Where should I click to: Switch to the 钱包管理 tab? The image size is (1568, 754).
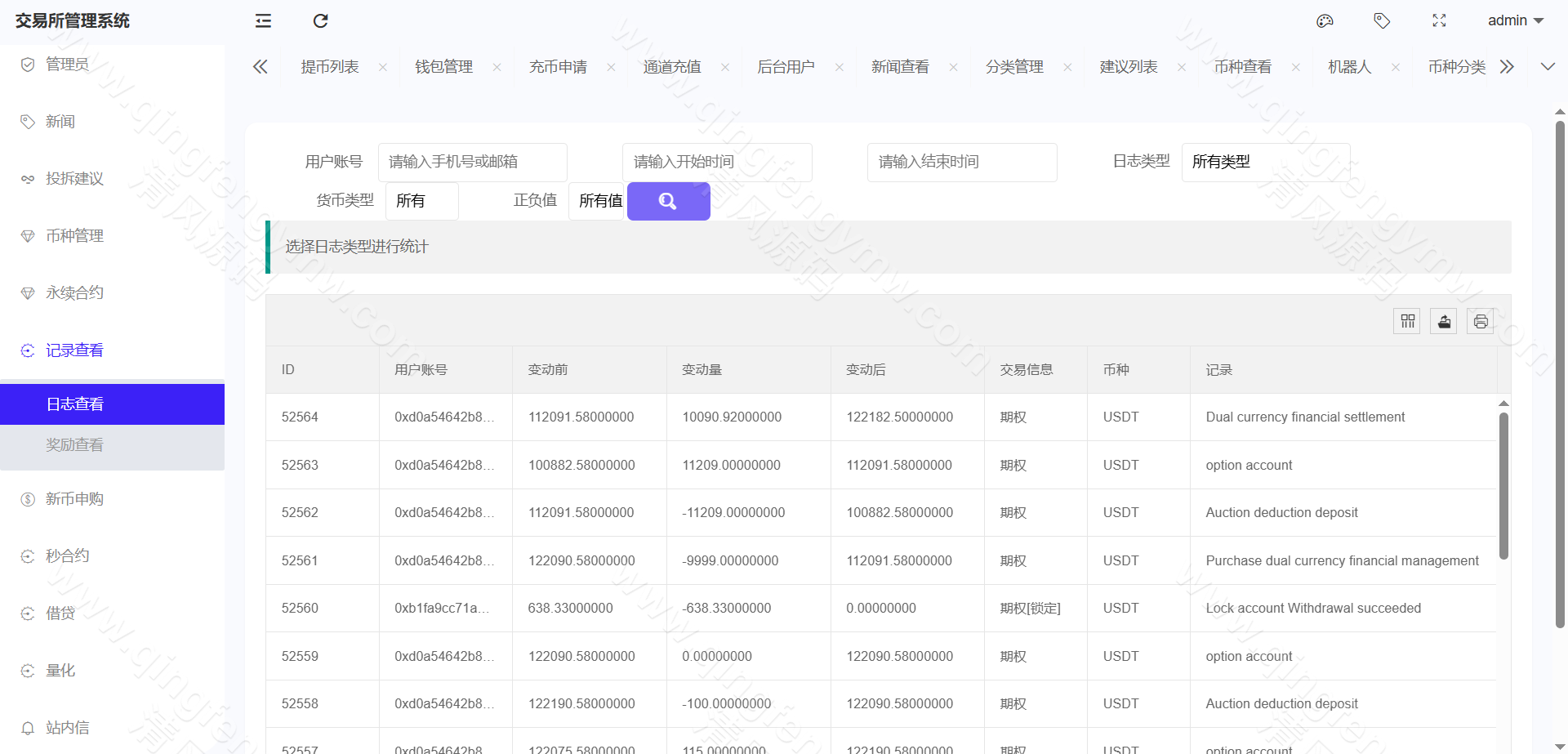click(443, 66)
